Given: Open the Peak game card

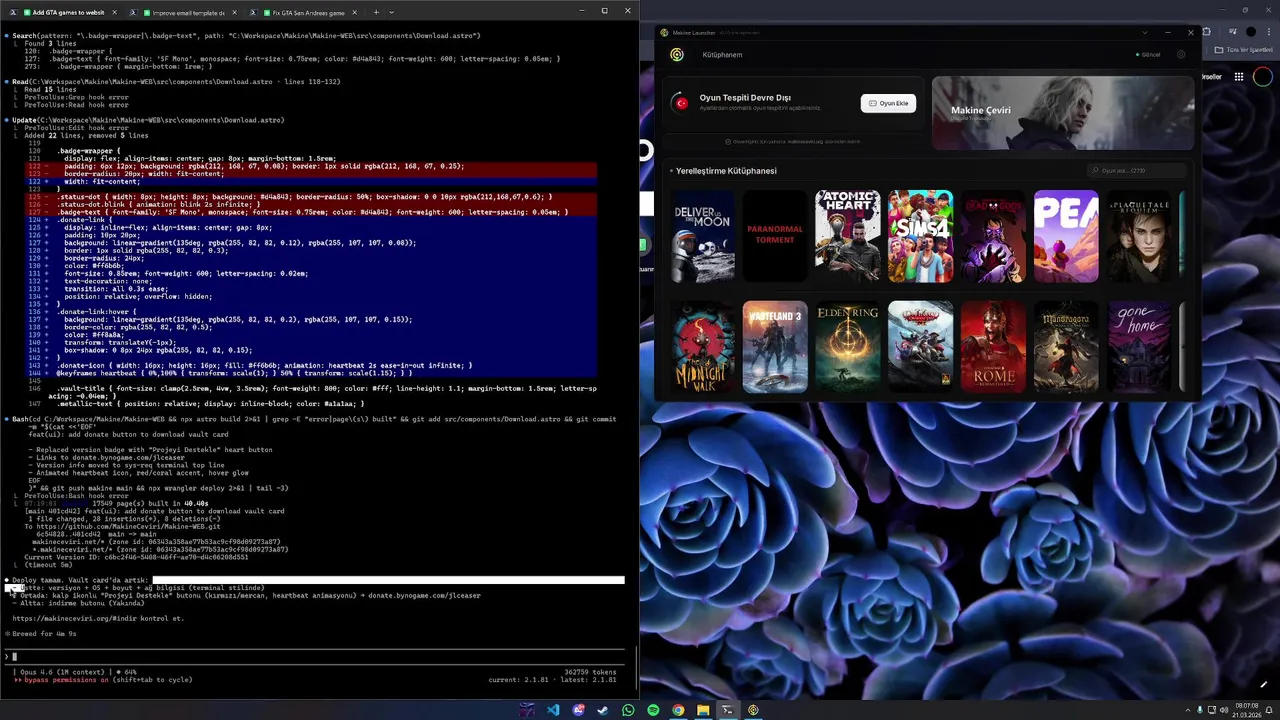Looking at the screenshot, I should [x=1066, y=237].
